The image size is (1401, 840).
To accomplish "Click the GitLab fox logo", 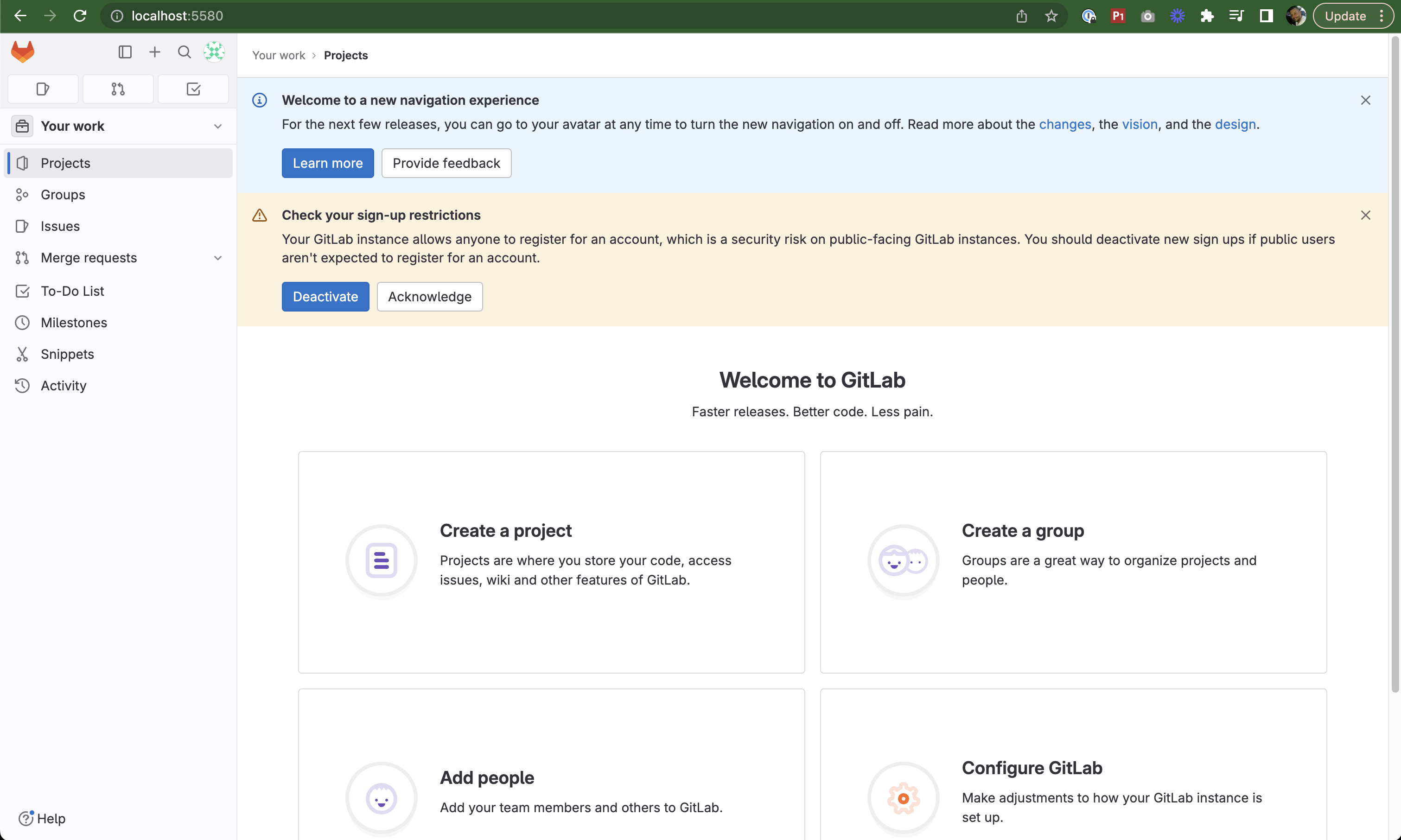I will click(23, 52).
